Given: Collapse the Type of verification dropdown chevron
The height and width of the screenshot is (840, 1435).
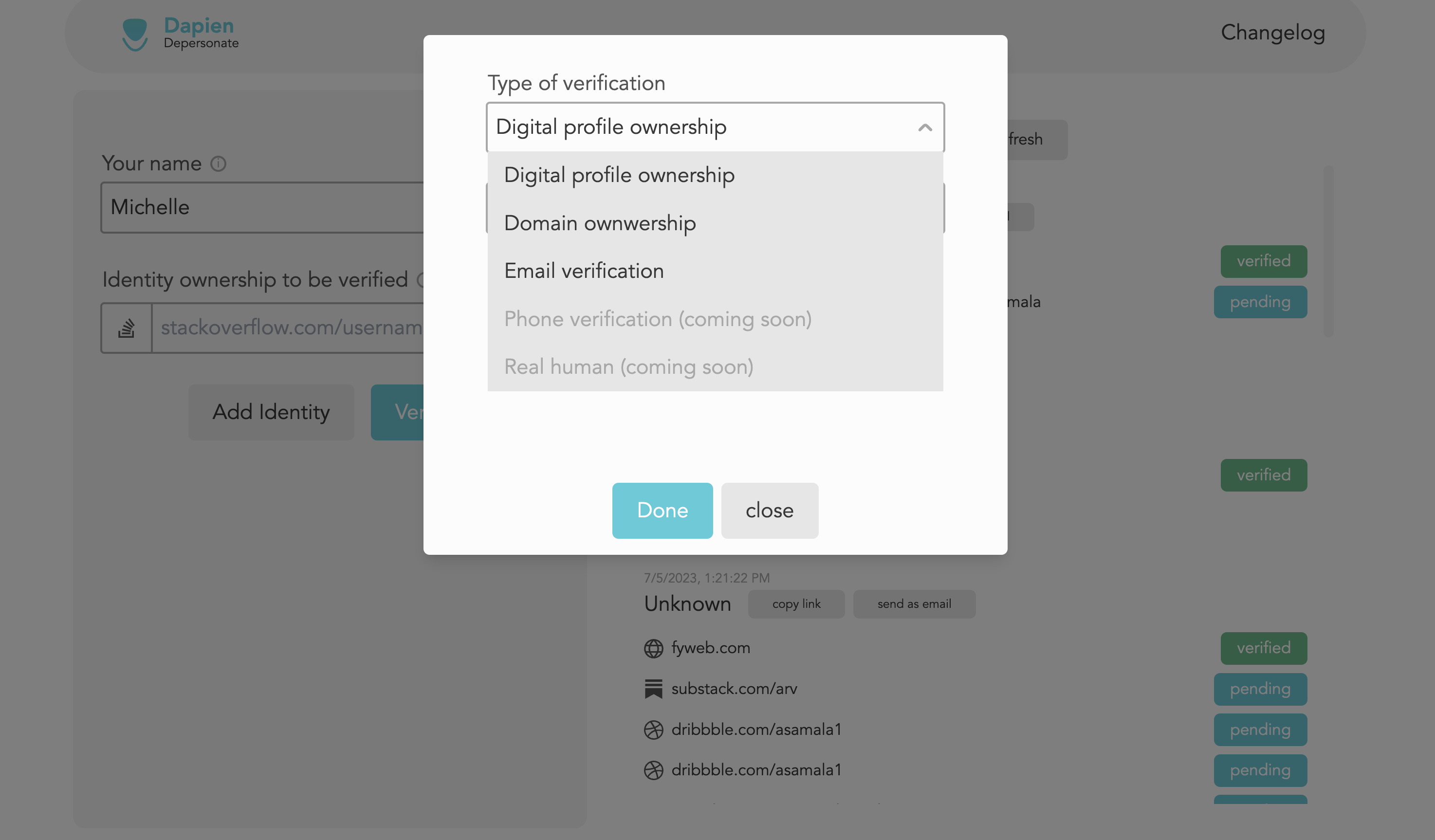Looking at the screenshot, I should [925, 128].
